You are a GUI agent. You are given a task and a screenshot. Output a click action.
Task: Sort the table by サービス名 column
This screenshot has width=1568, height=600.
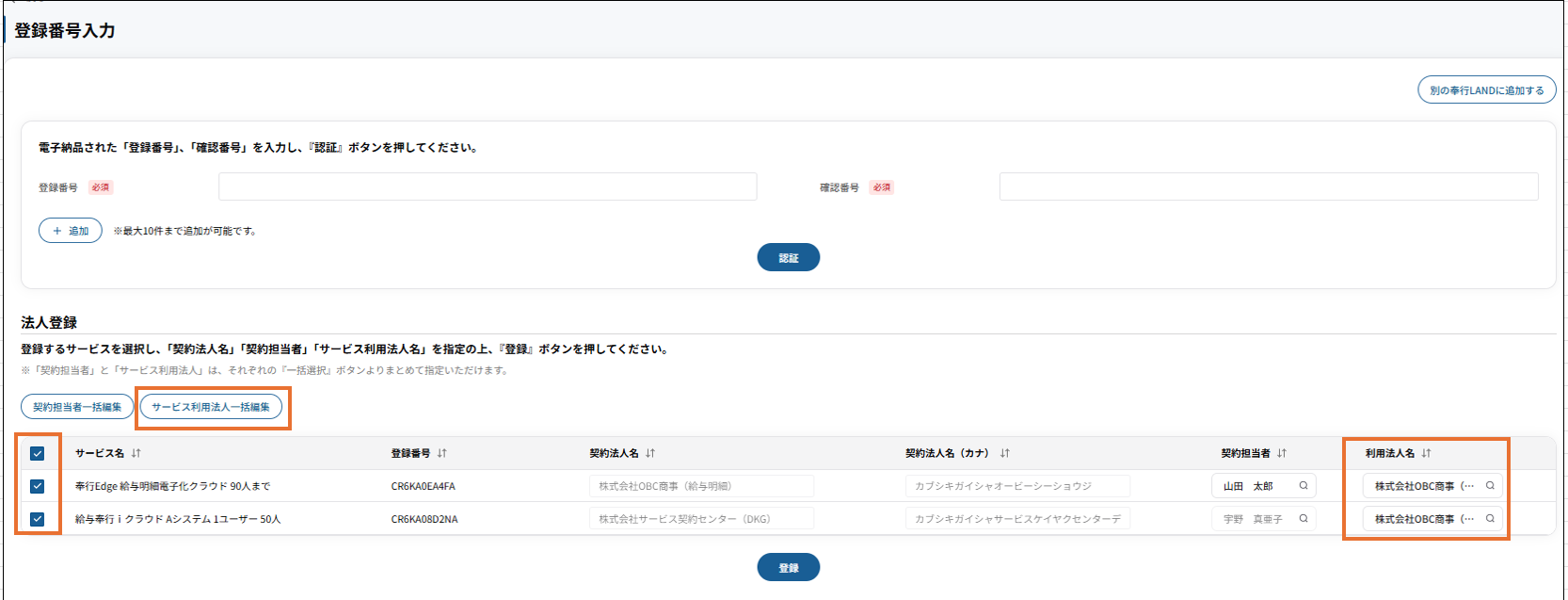(136, 453)
